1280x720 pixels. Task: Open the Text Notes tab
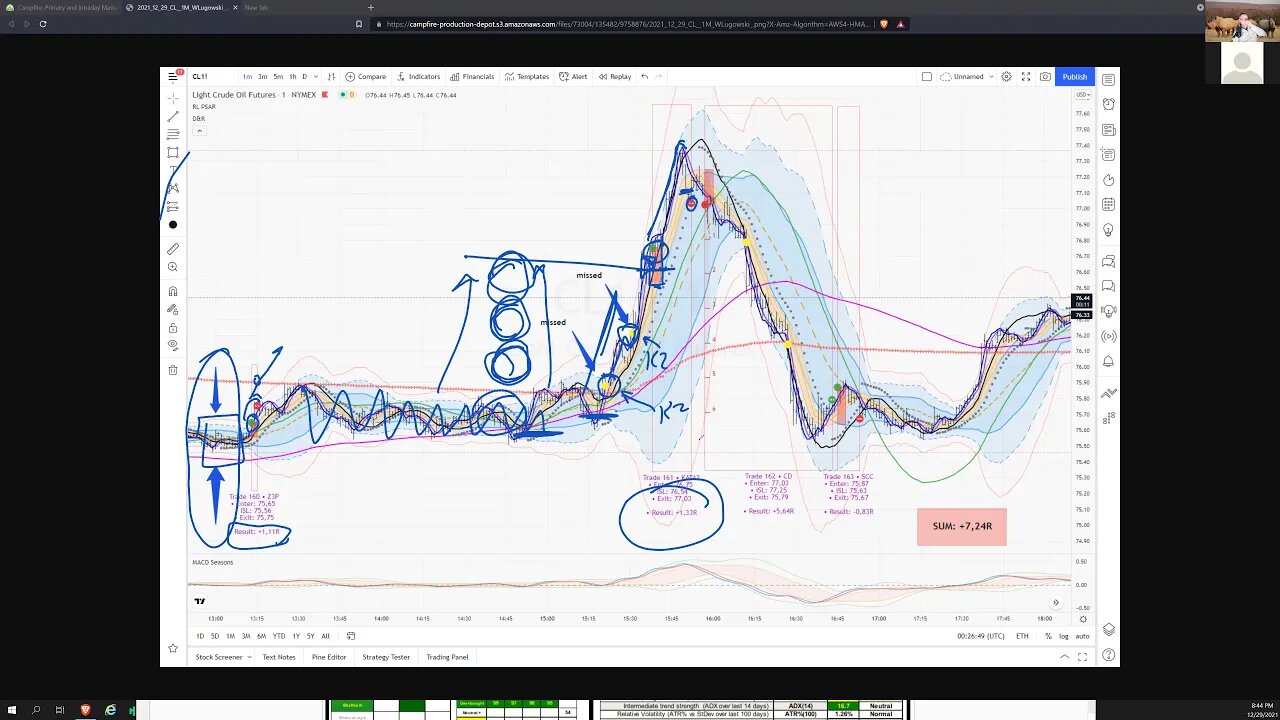[x=279, y=657]
